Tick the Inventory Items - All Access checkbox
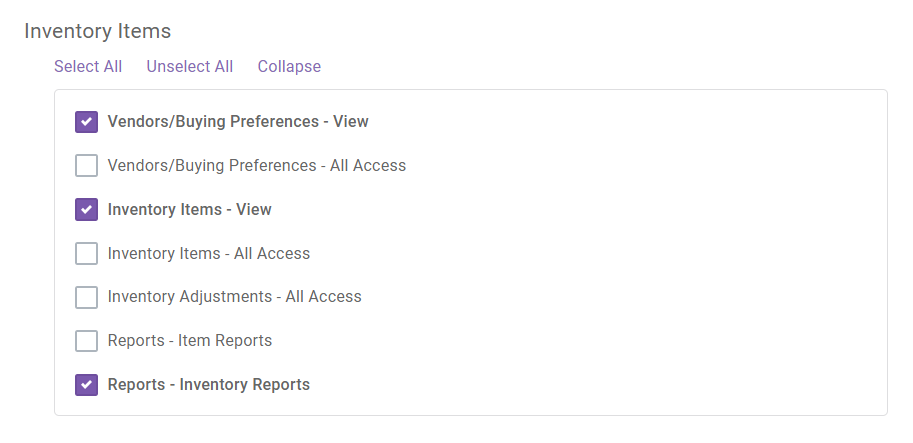Image resolution: width=913 pixels, height=443 pixels. 86,253
